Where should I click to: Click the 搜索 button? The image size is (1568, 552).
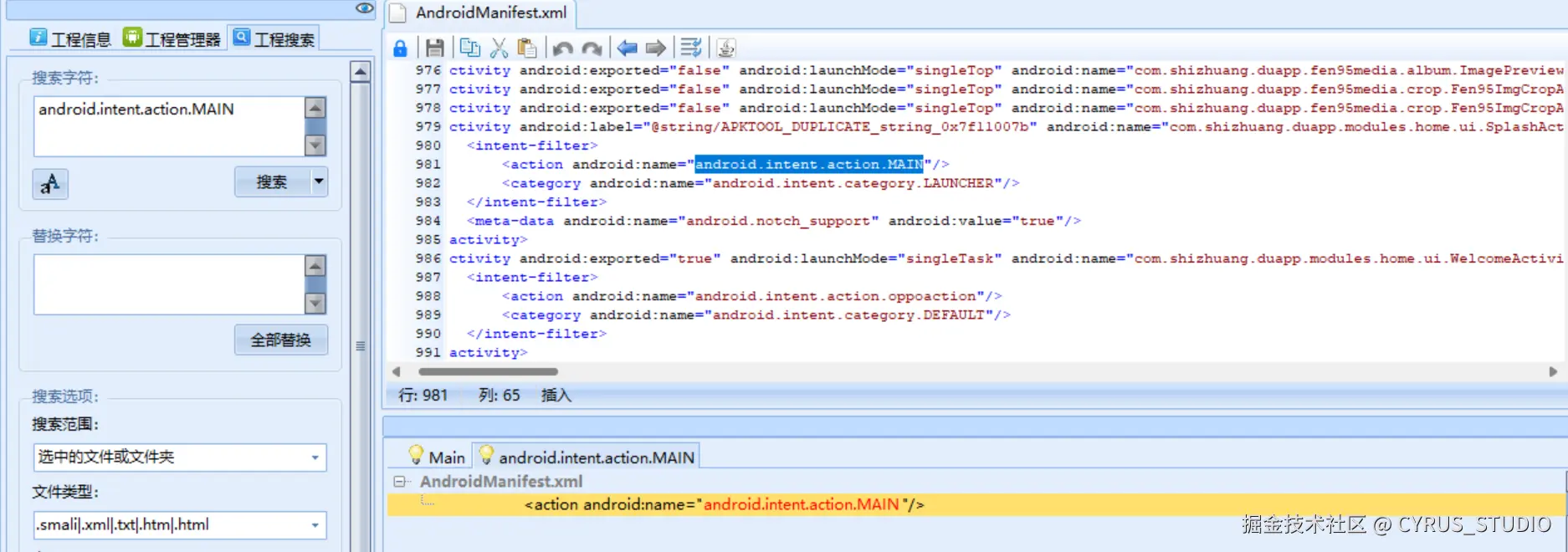272,181
